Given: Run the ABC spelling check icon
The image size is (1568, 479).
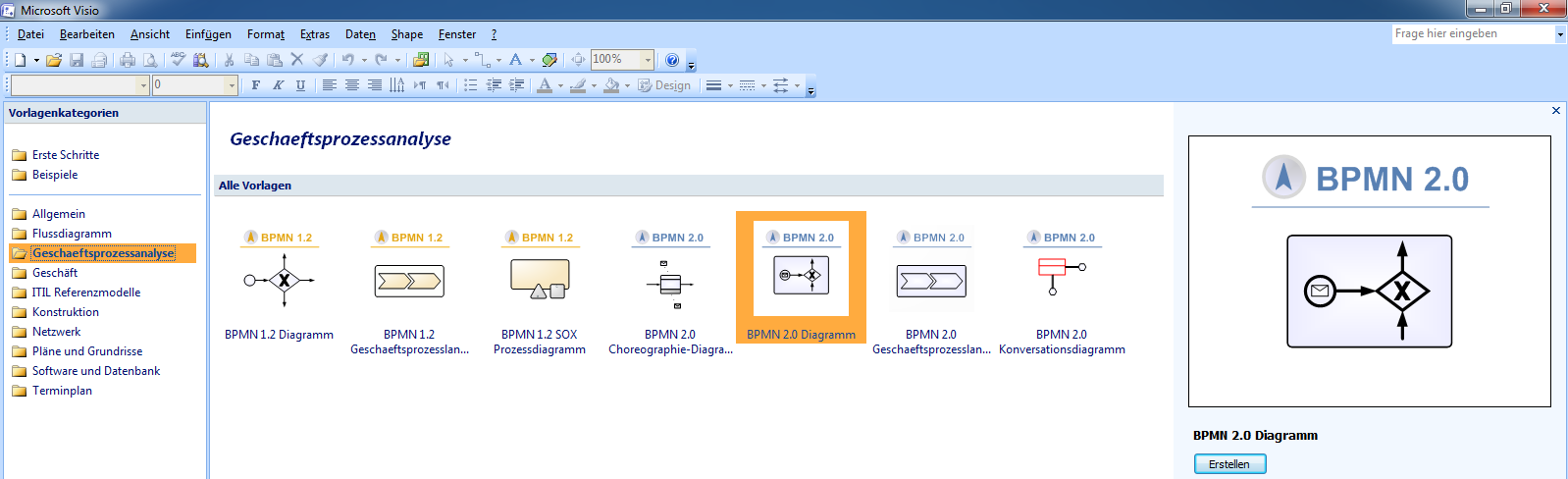Looking at the screenshot, I should pos(178,60).
